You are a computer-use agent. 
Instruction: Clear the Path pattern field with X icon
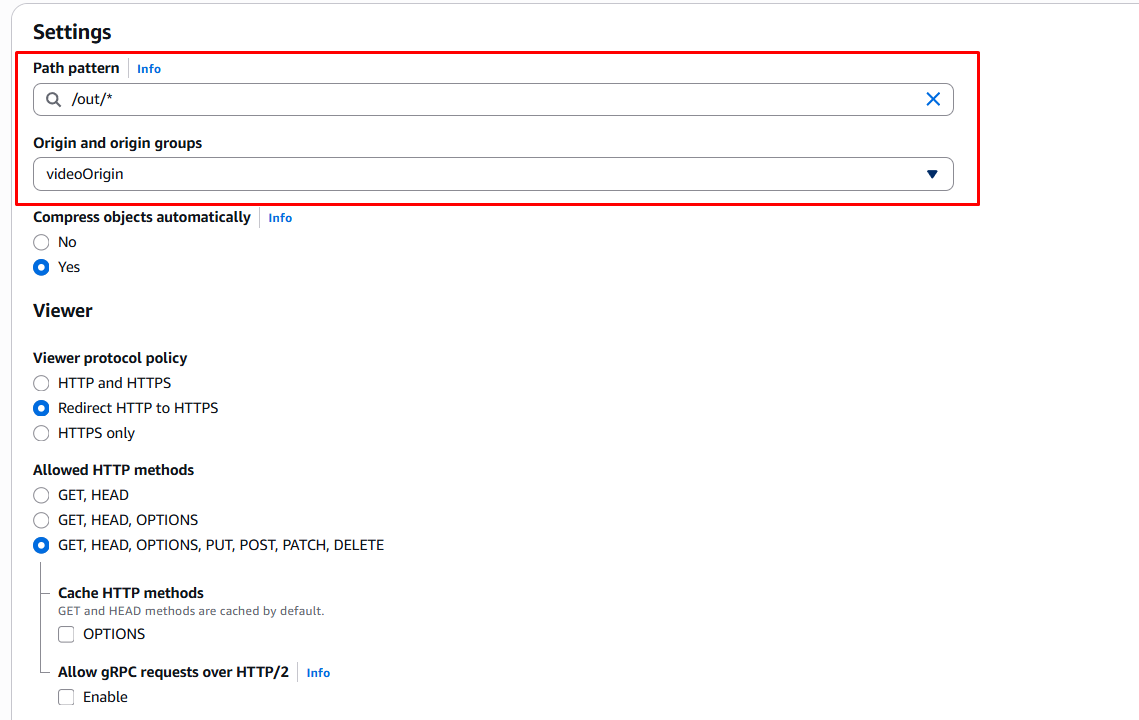932,99
